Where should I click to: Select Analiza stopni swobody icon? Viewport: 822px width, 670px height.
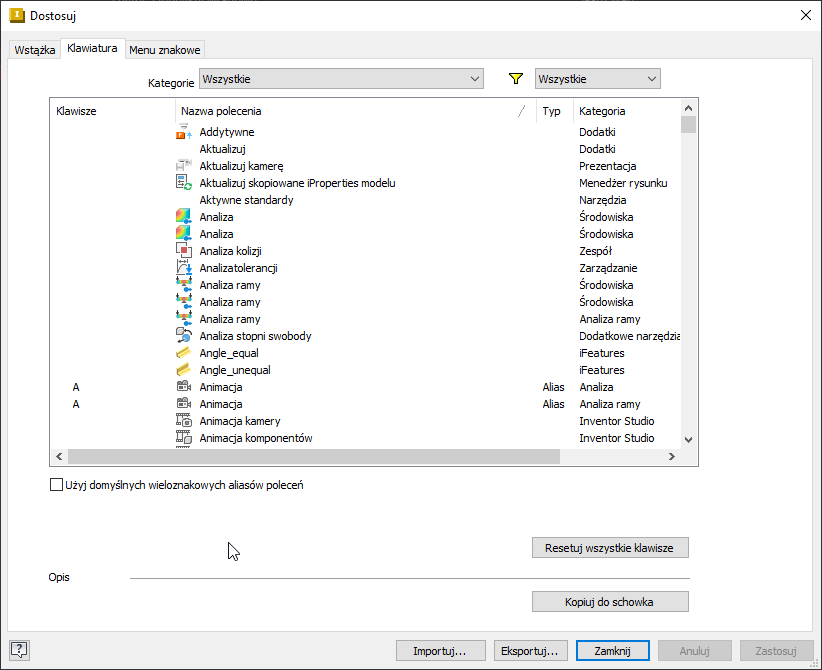point(183,336)
